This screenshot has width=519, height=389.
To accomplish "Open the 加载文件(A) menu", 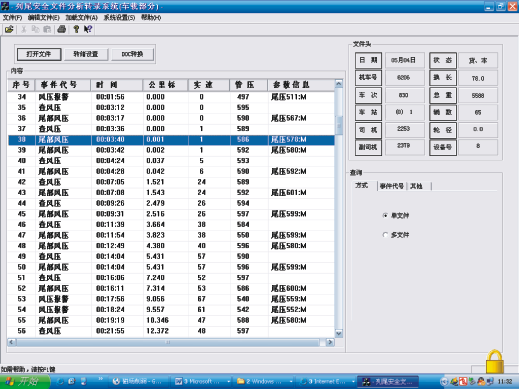I will [82, 18].
